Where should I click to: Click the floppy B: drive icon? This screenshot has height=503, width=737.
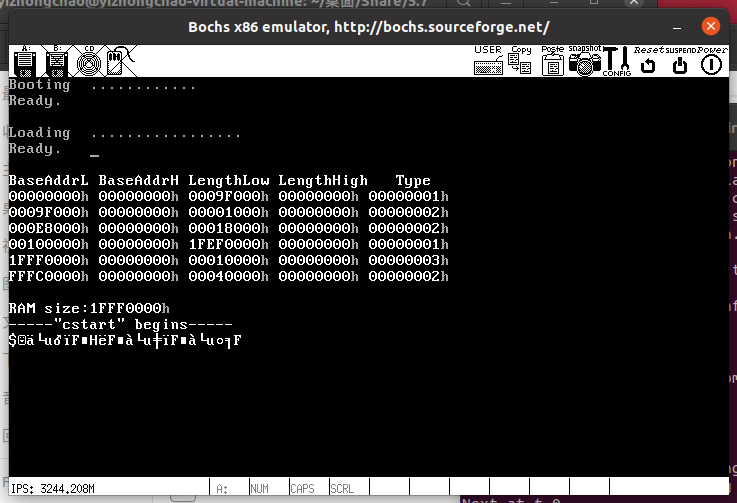[57, 61]
